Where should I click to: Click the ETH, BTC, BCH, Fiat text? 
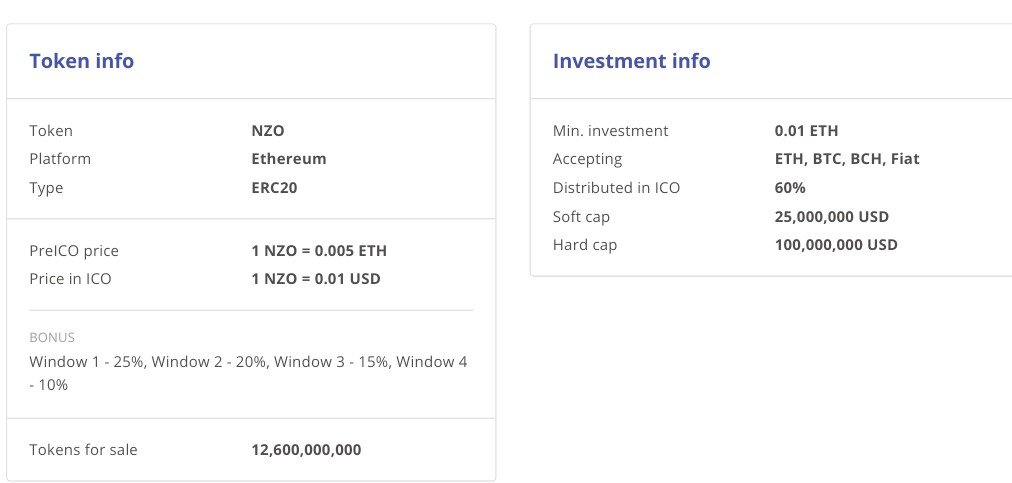coord(847,159)
